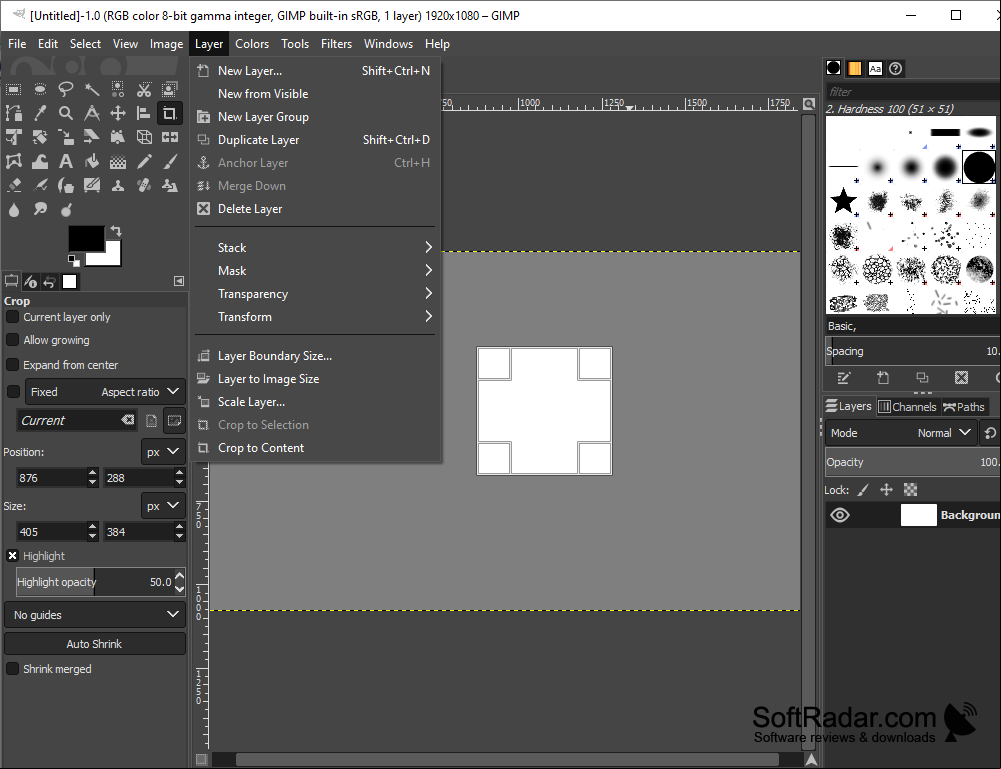Check Expand from center option

[12, 365]
